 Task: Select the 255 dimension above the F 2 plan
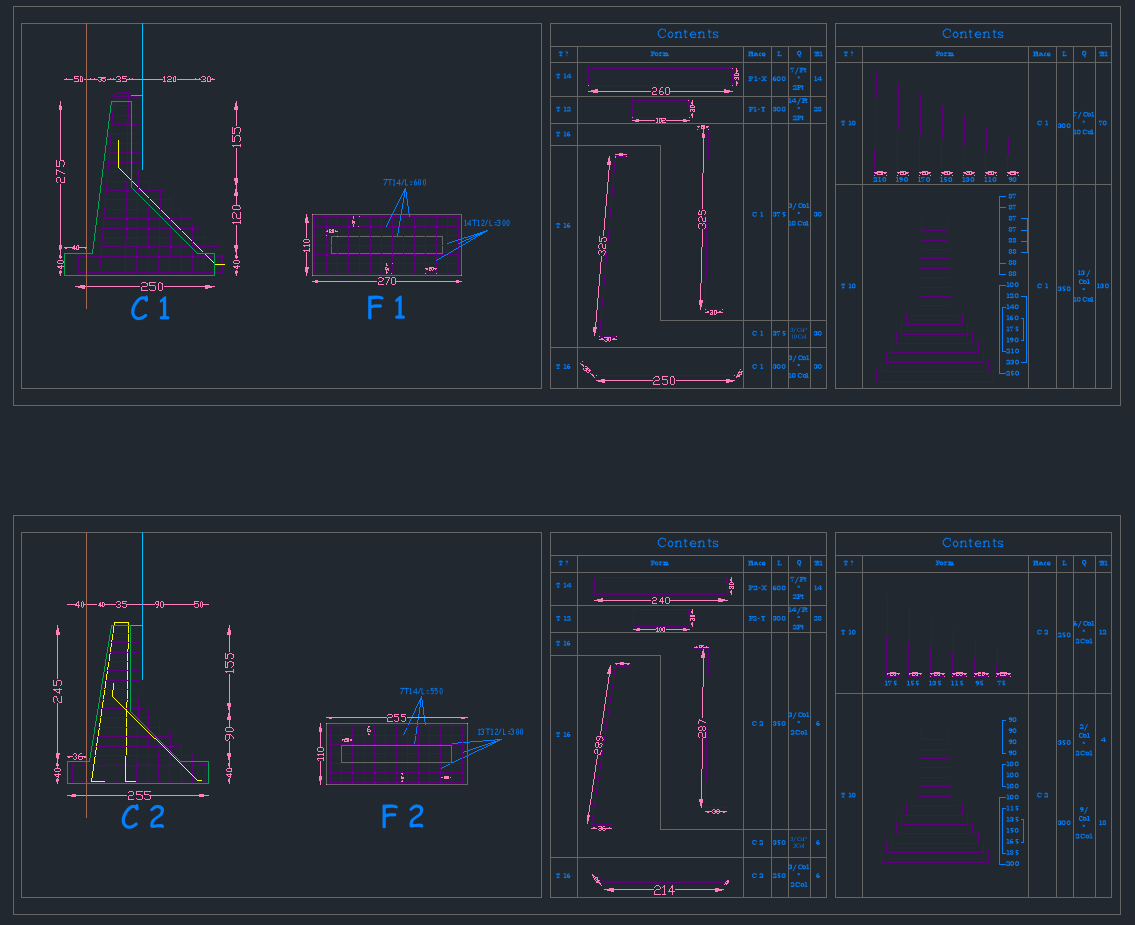click(396, 718)
